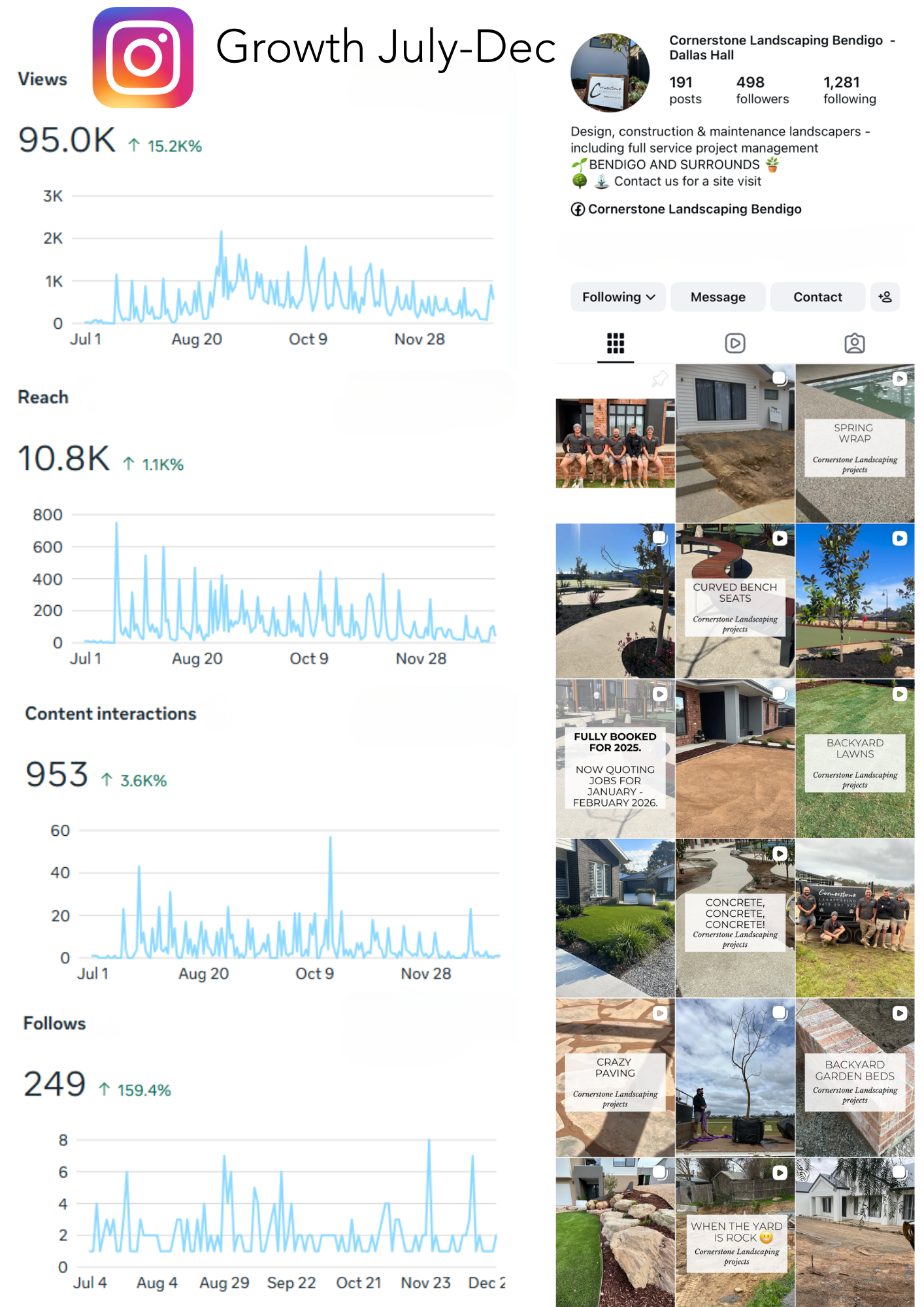Switch to the tagged photos tab
The width and height of the screenshot is (924, 1307).
click(855, 343)
